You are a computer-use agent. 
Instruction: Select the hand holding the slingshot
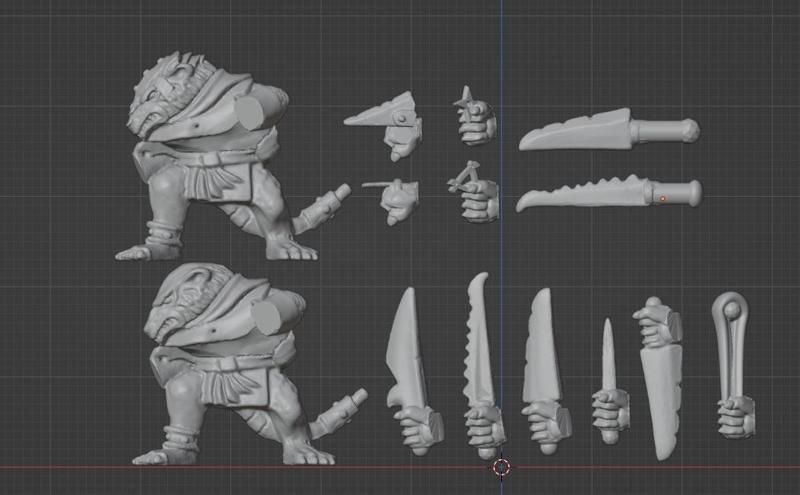473,193
